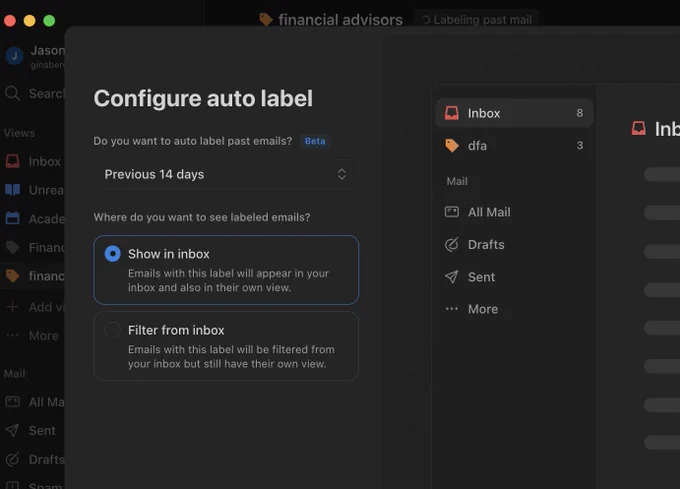The image size is (680, 489).
Task: Open the sidebar Inbox view
Action: tap(33, 162)
